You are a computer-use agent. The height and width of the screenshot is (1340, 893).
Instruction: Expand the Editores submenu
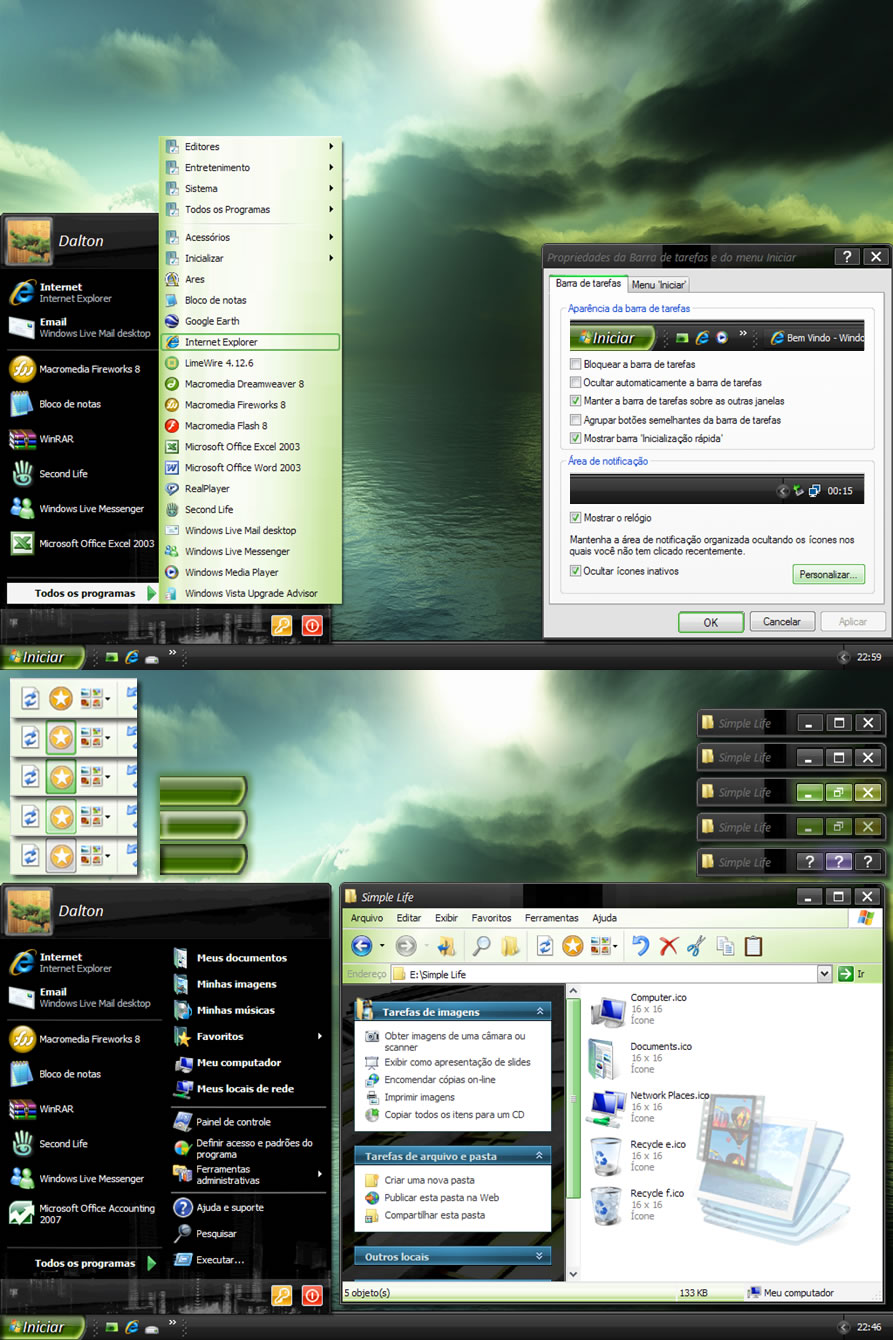pyautogui.click(x=250, y=146)
